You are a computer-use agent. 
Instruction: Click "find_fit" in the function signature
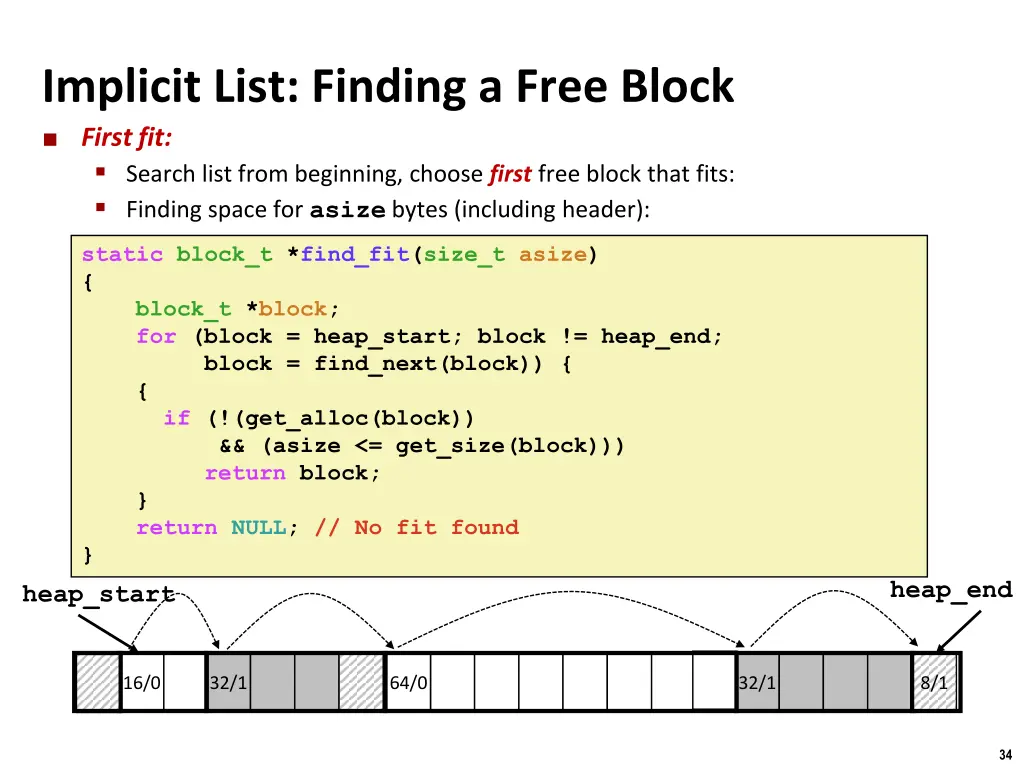click(x=355, y=254)
